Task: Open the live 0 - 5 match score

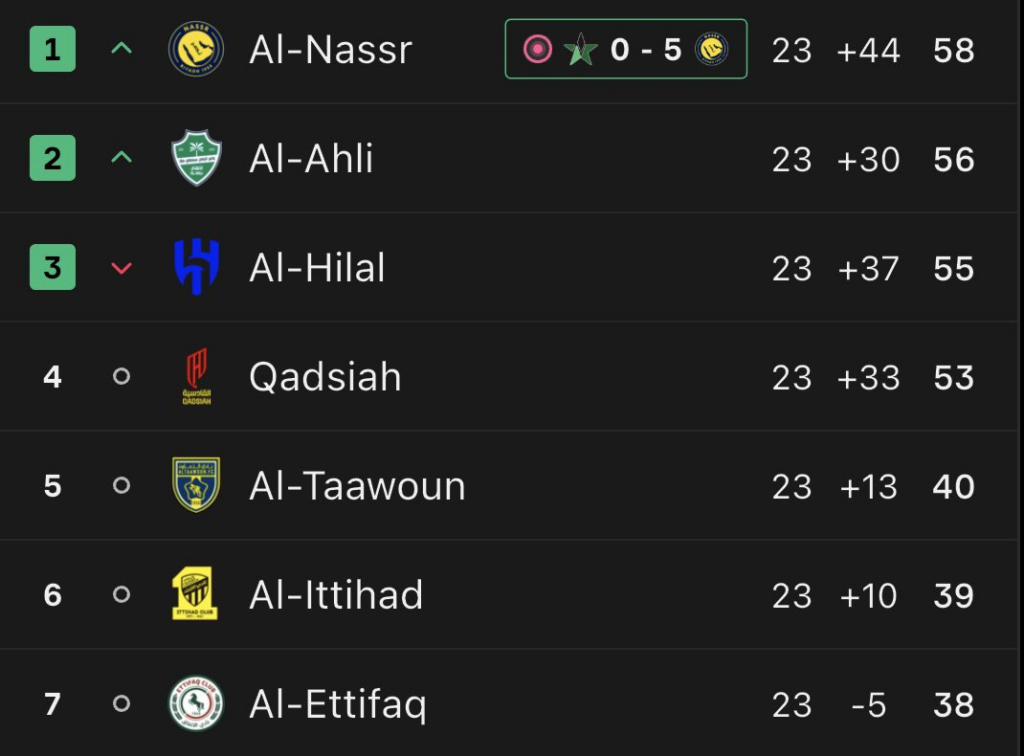Action: coord(645,49)
